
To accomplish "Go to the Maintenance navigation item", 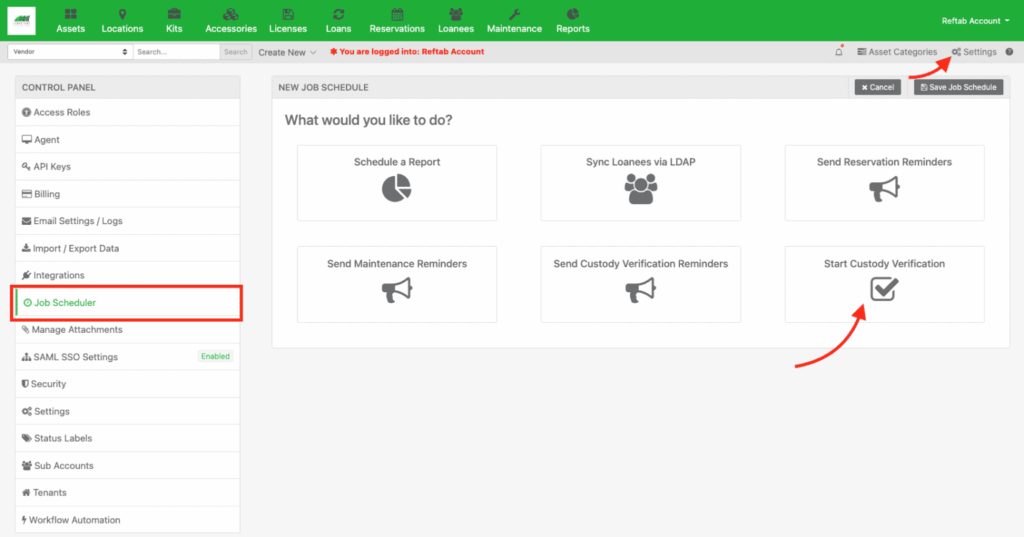I will [514, 20].
